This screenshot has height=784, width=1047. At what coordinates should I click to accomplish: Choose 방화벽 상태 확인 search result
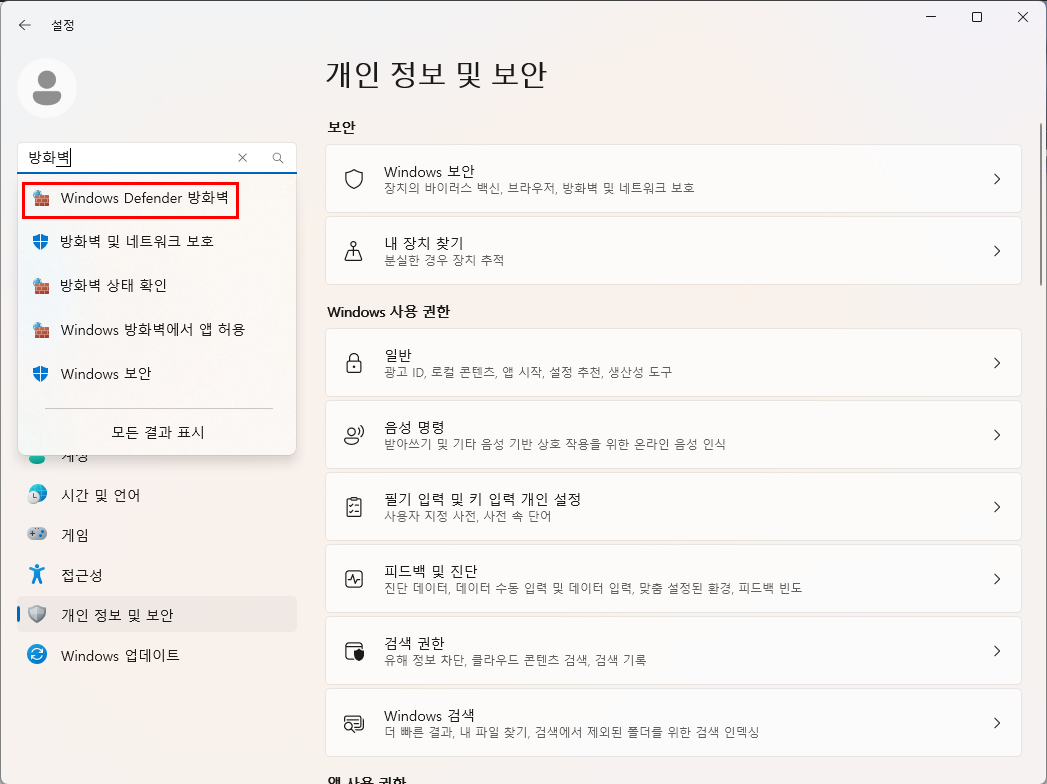tap(157, 286)
